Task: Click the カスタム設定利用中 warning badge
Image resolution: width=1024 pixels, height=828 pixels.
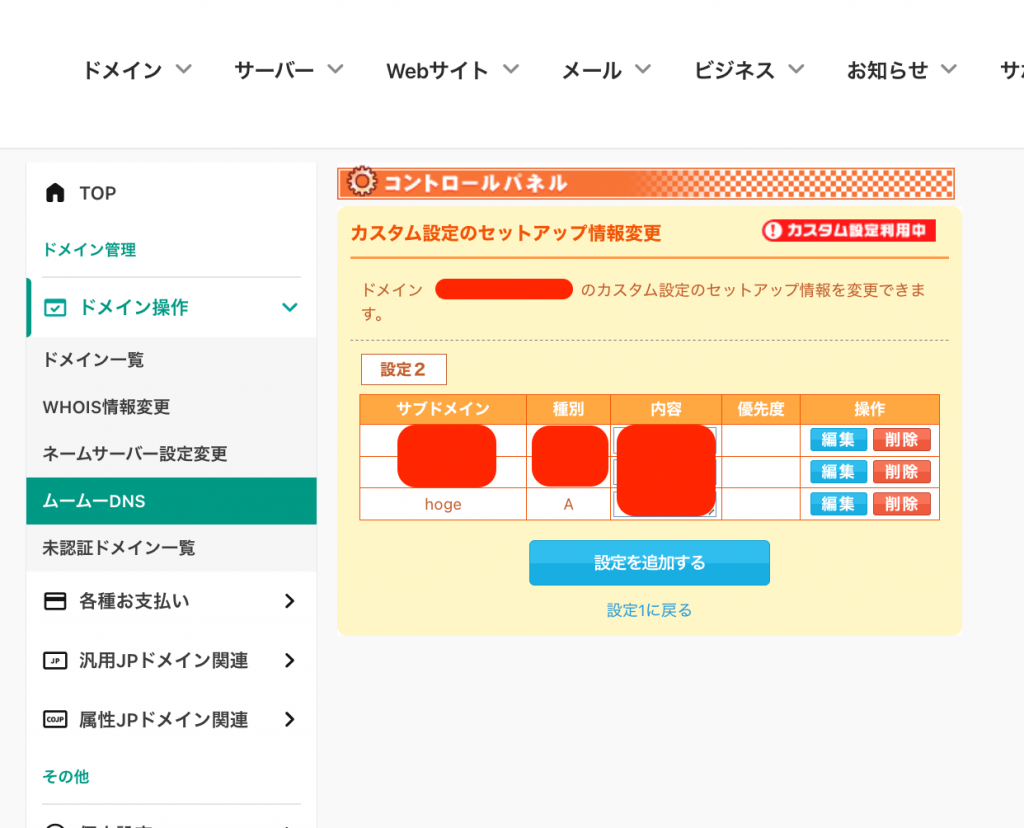Action: (848, 231)
